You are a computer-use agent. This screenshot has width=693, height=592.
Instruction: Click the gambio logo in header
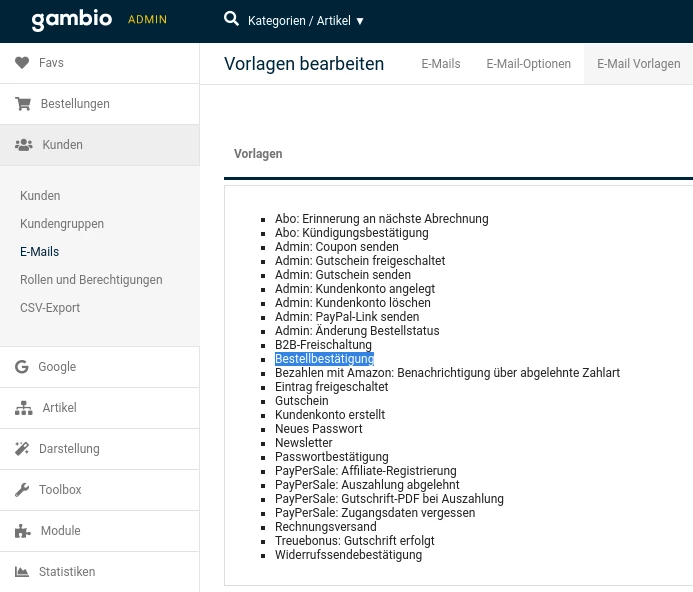[x=72, y=20]
